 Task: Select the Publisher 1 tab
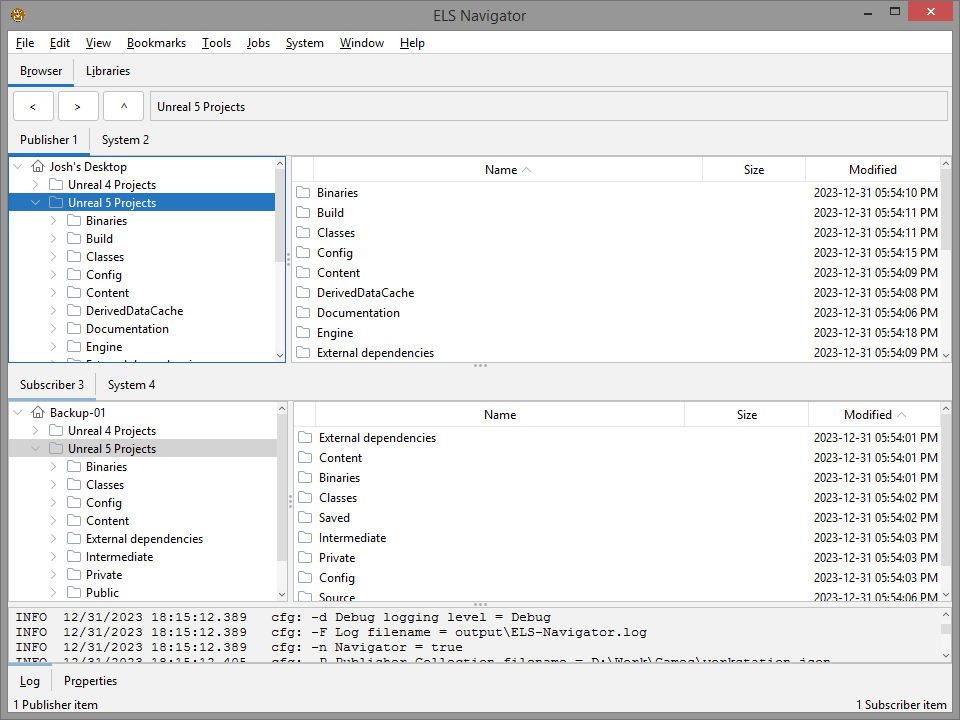point(48,140)
